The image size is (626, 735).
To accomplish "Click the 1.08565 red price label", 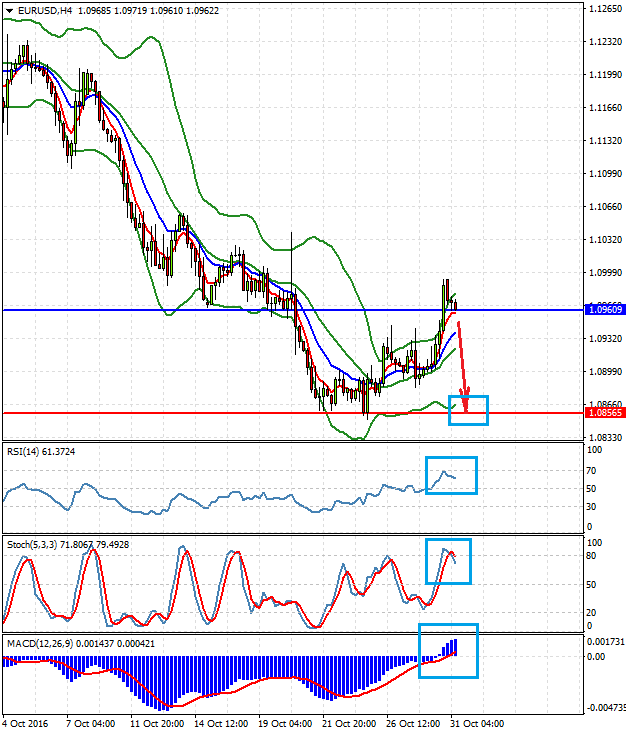I will tap(603, 413).
